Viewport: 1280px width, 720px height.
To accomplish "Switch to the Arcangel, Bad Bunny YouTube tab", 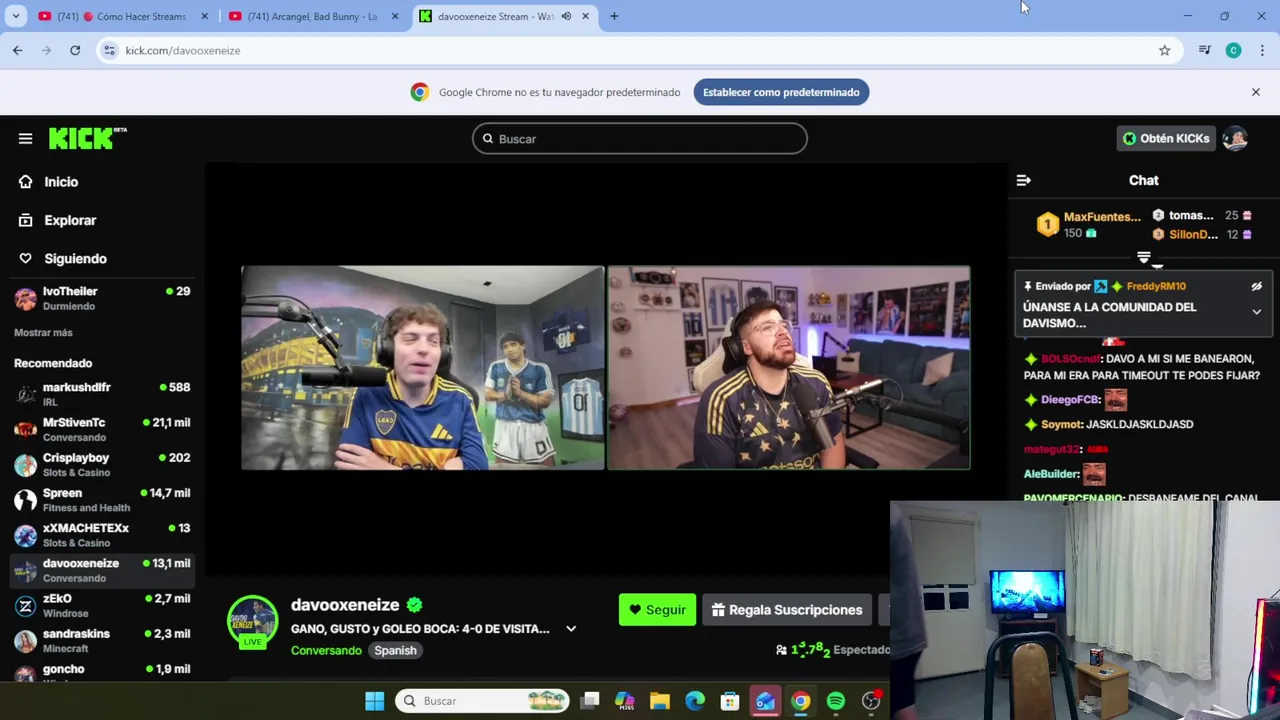I will click(313, 16).
